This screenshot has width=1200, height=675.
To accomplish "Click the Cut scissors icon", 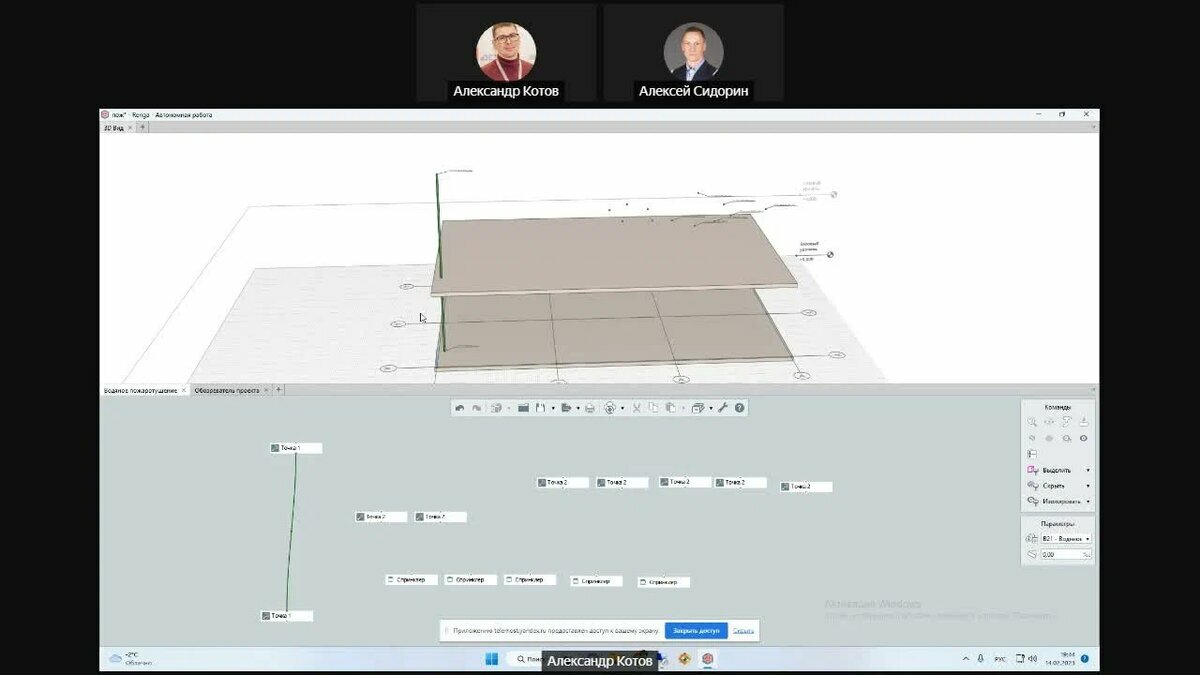I will [x=636, y=408].
